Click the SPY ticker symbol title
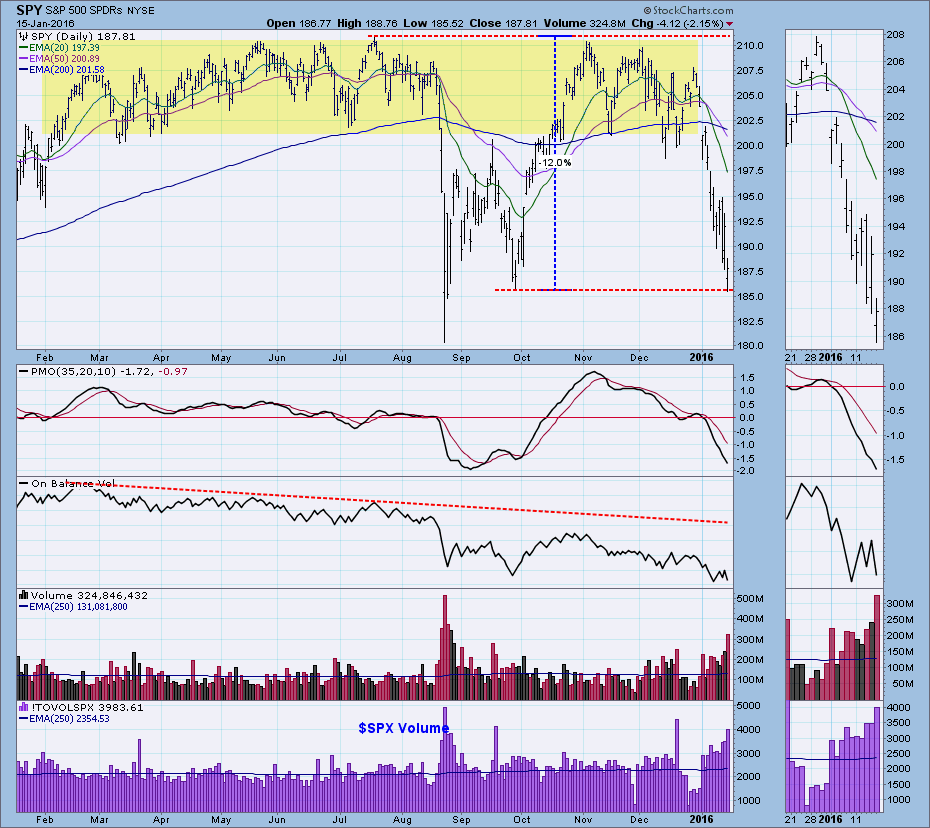Screen dimensions: 930x828 (x=29, y=11)
